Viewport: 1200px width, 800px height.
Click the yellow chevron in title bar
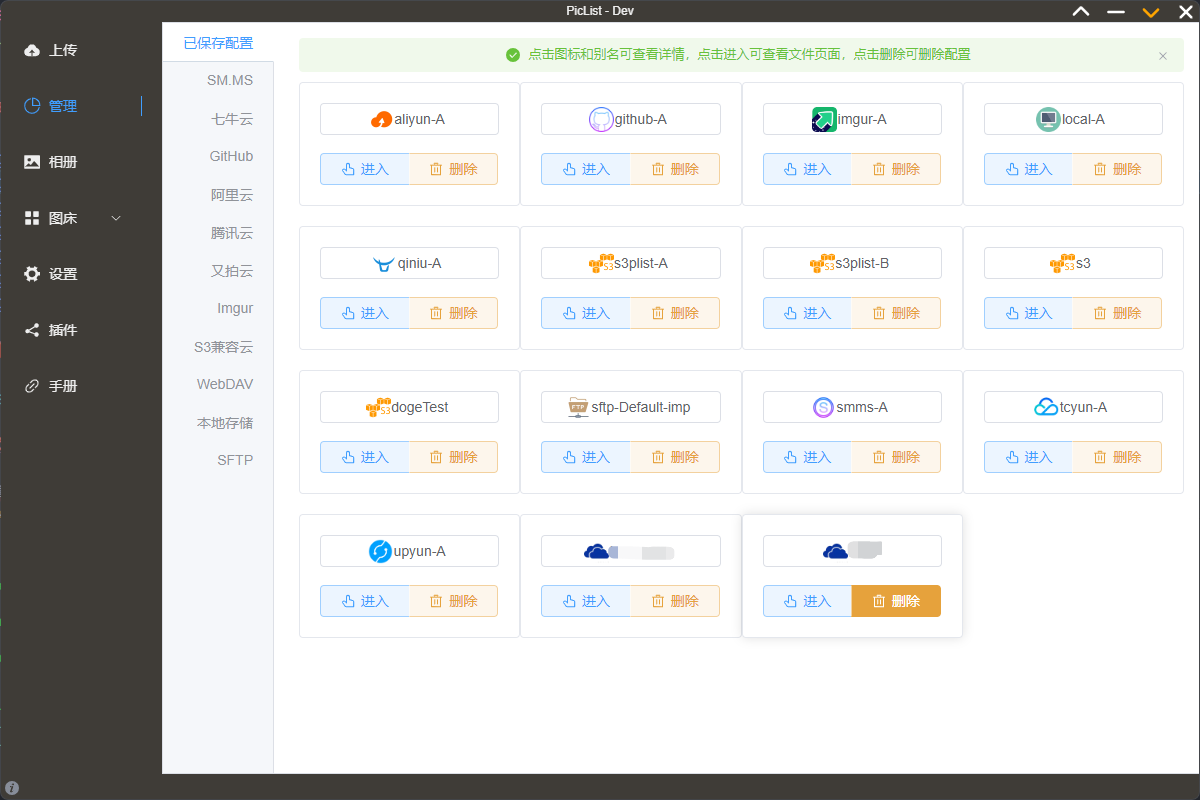1149,11
